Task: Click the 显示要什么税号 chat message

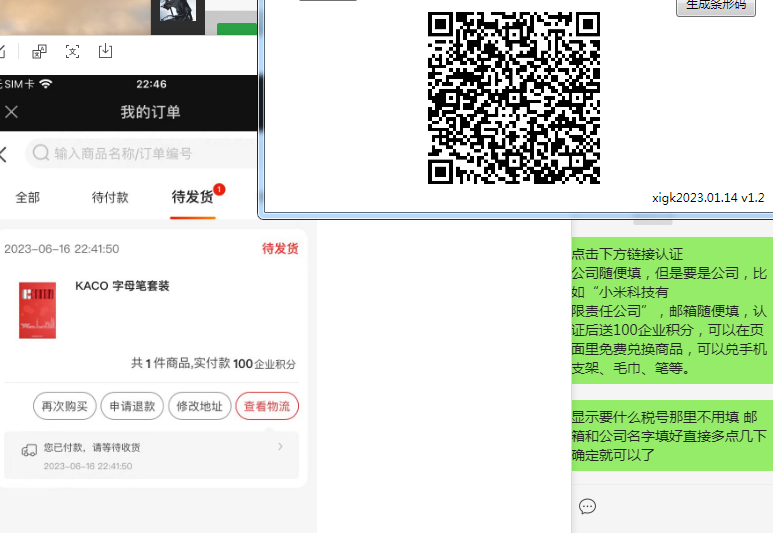Action: [x=672, y=436]
